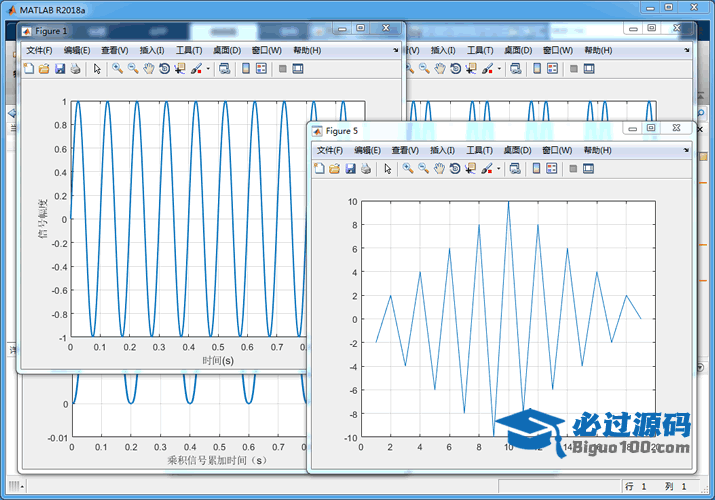Select Data Cursor tool in Figure 1
715x500 pixels.
tap(180, 69)
